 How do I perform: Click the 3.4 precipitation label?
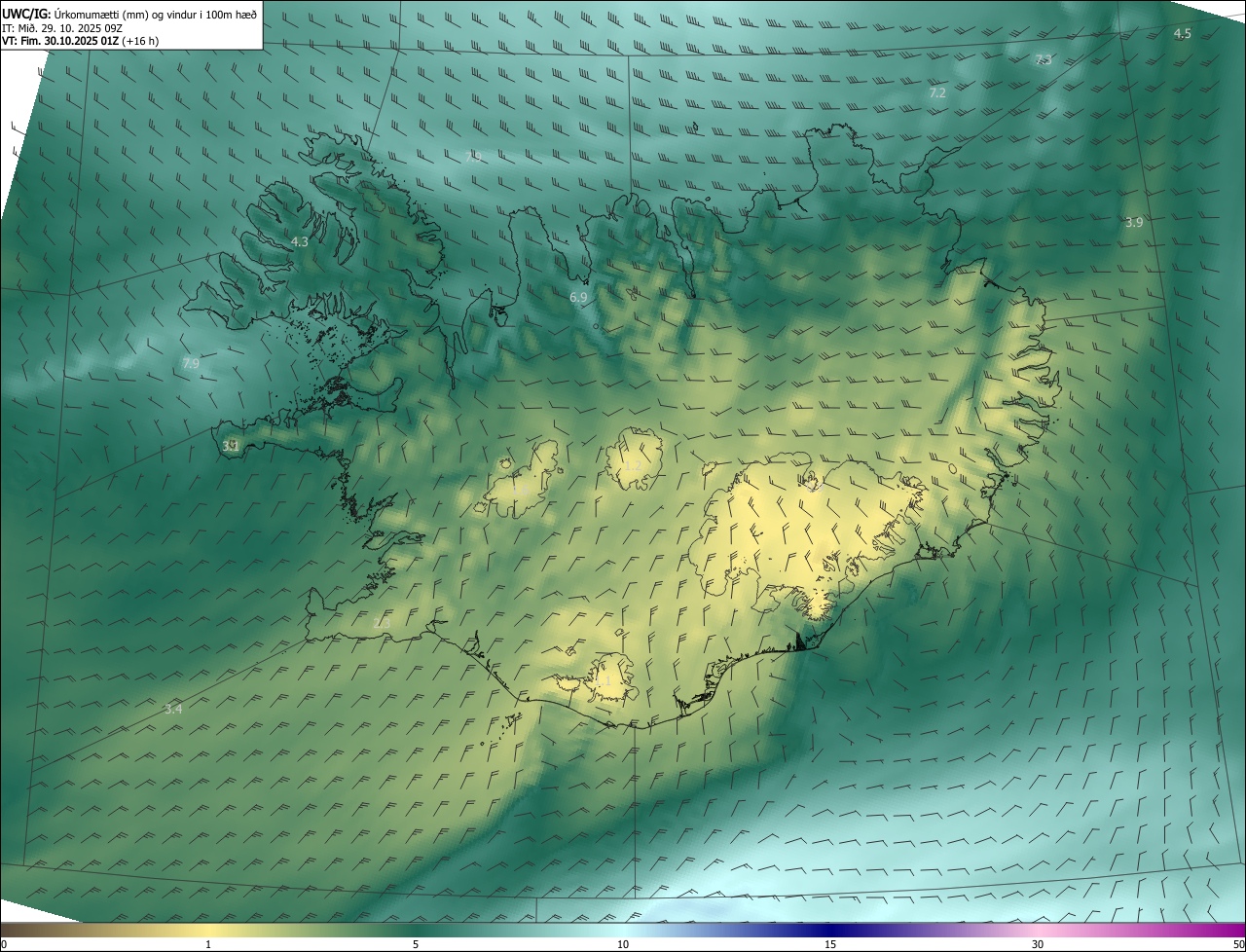coord(173,709)
